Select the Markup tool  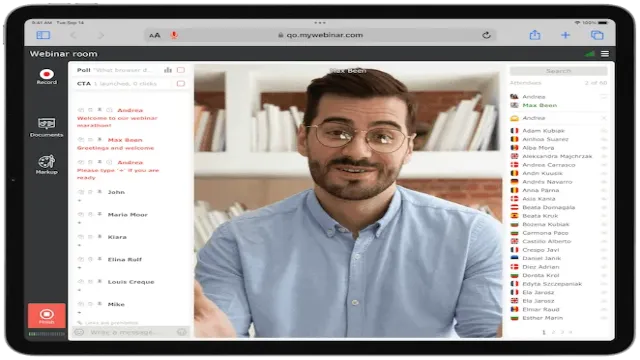(47, 164)
